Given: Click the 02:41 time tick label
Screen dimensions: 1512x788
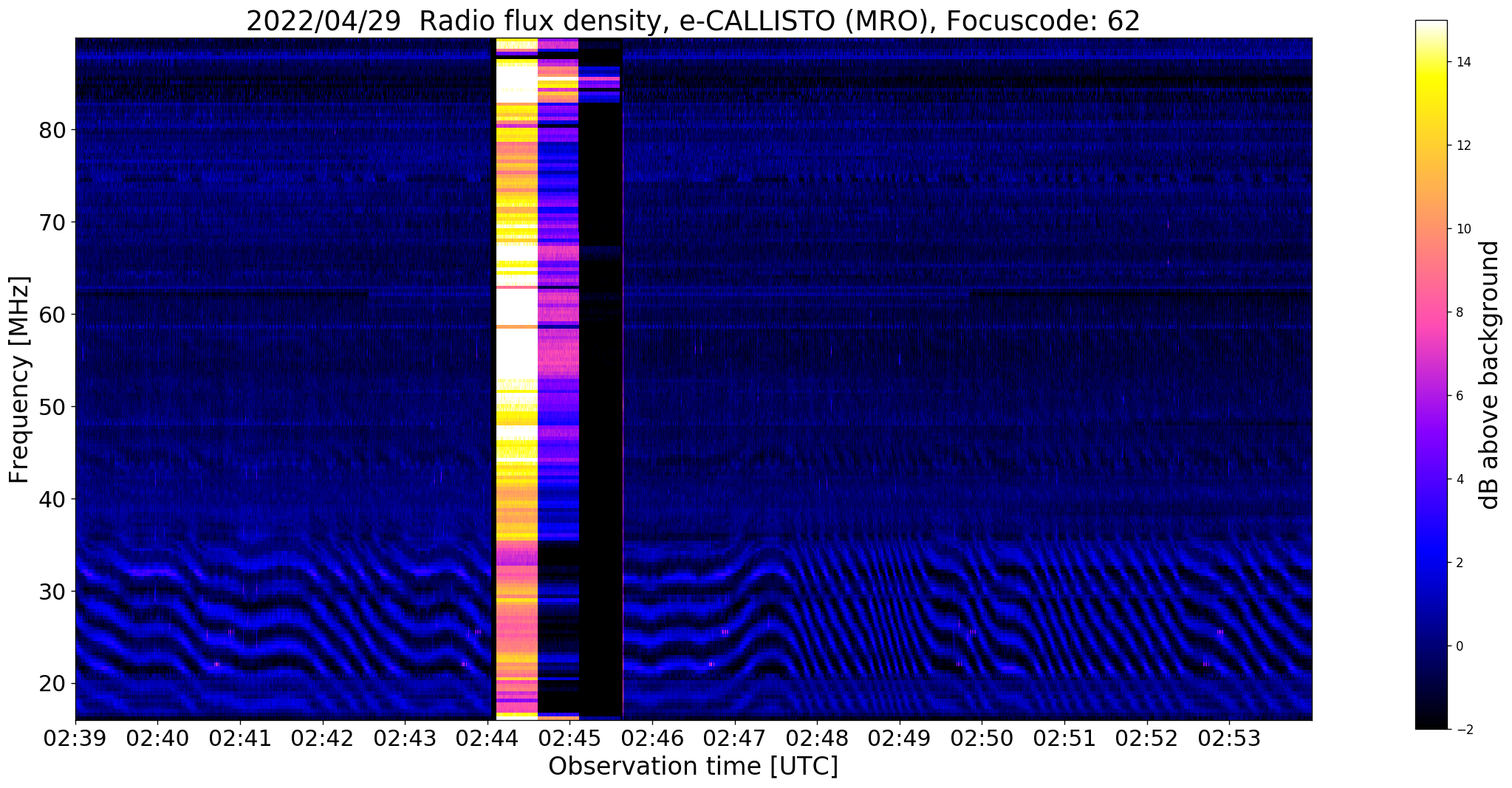Looking at the screenshot, I should [240, 738].
